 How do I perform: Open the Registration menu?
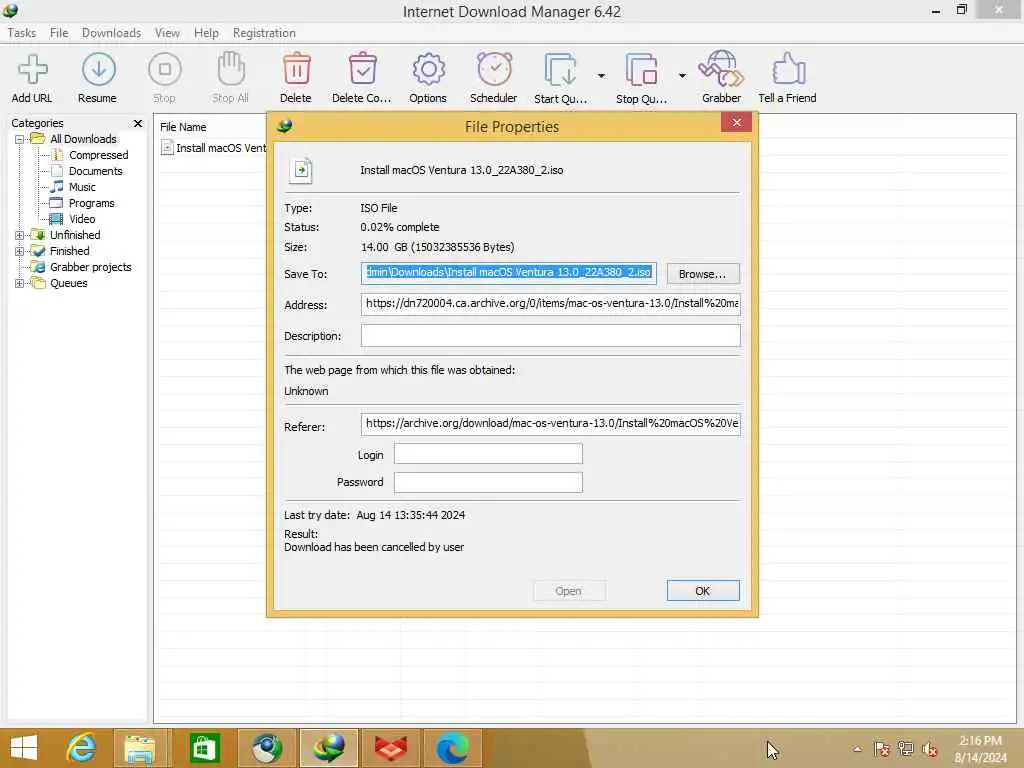tap(264, 33)
